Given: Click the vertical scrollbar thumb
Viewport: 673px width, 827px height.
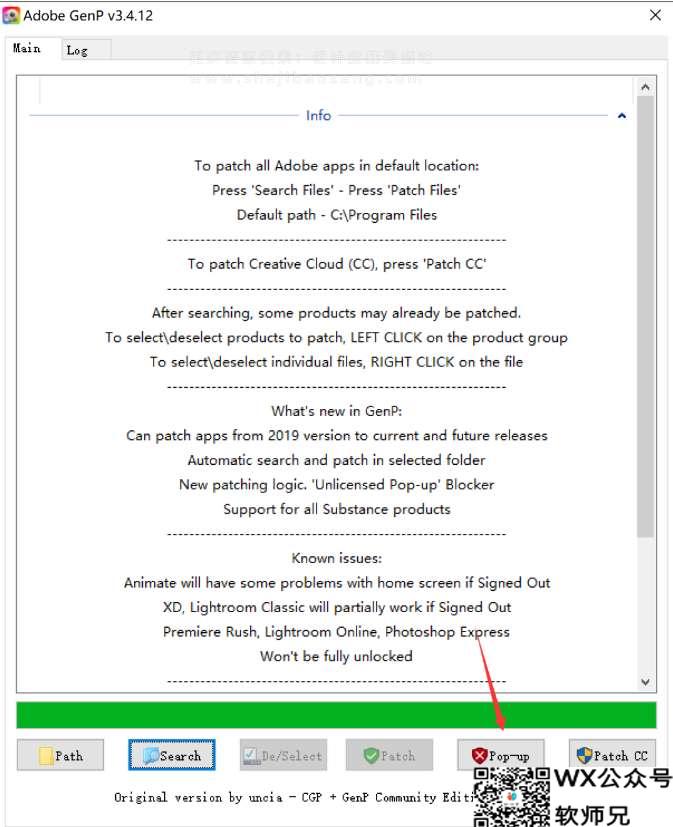Looking at the screenshot, I should click(645, 316).
